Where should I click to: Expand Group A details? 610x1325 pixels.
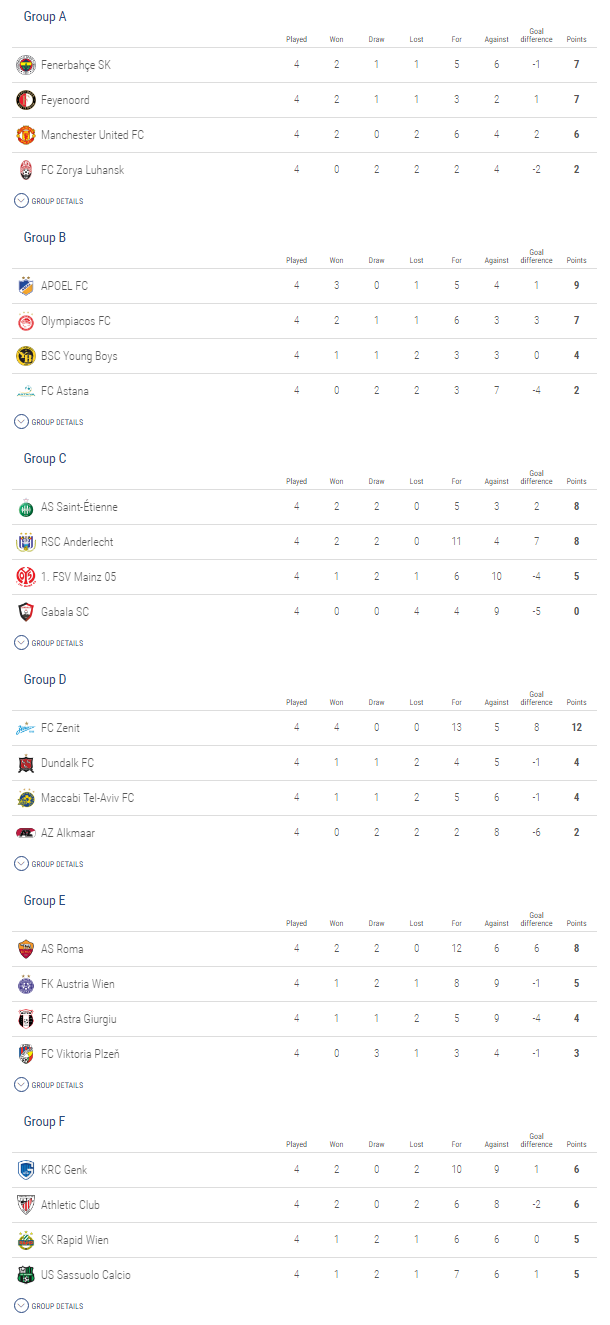(x=49, y=201)
